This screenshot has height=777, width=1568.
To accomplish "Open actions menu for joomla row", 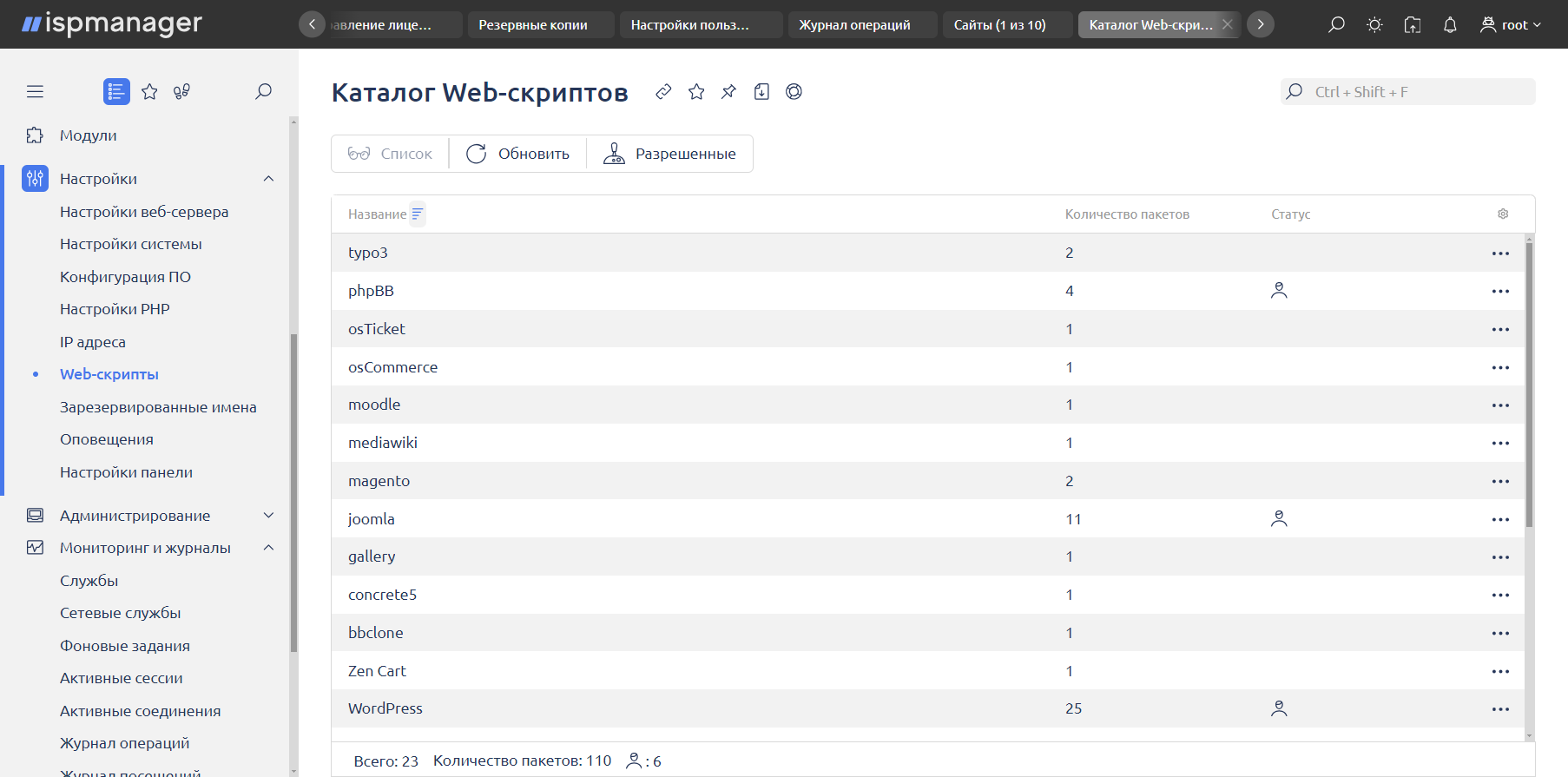I will [x=1500, y=519].
